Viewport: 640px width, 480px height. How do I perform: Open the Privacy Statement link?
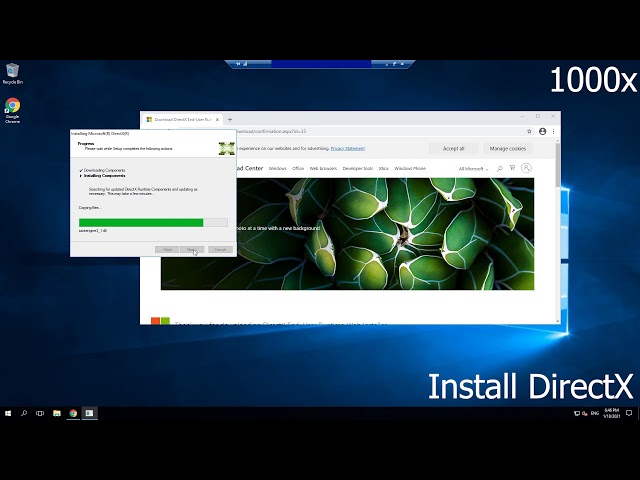[x=348, y=148]
